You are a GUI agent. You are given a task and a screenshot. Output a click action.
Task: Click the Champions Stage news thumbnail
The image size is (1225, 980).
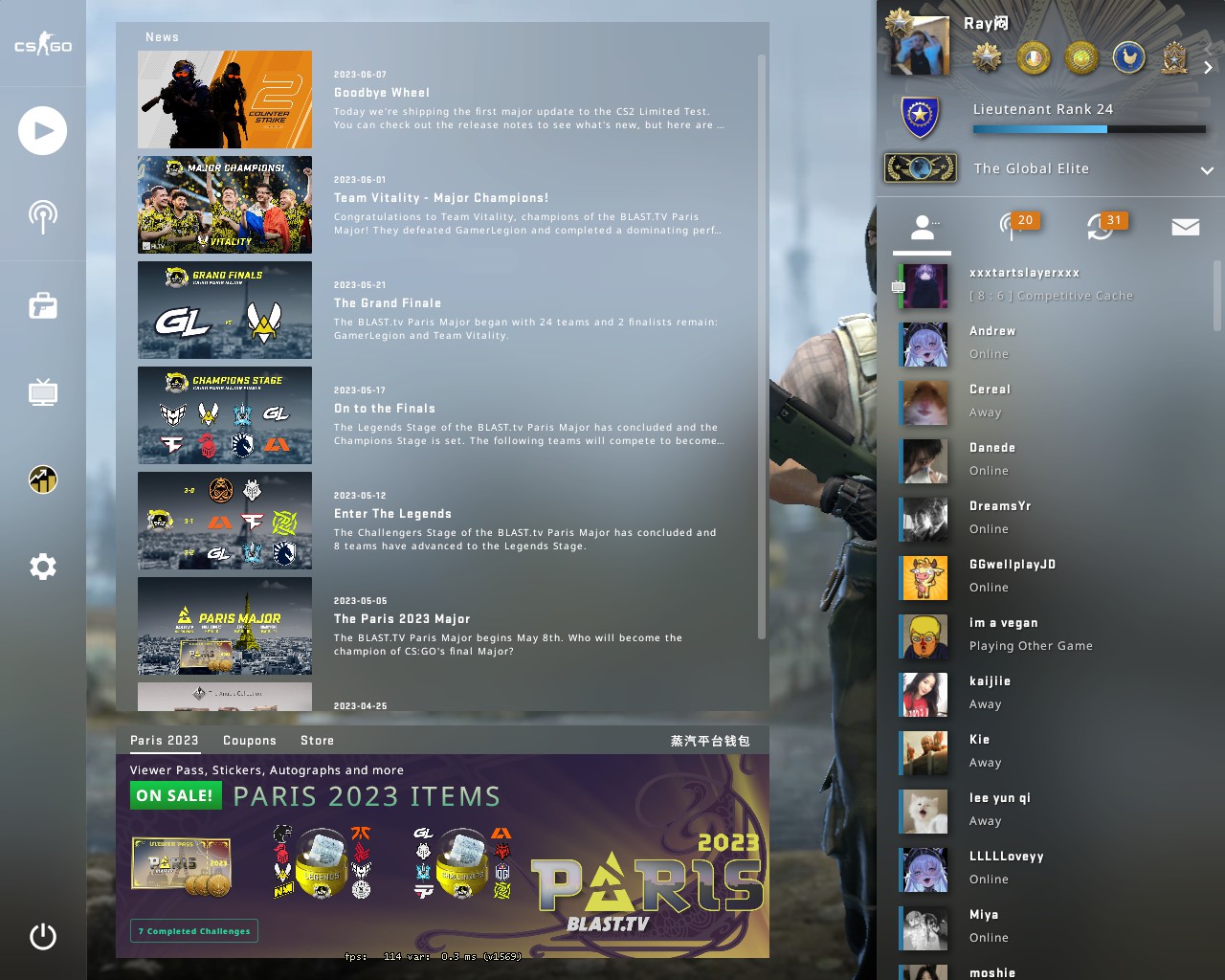point(225,415)
